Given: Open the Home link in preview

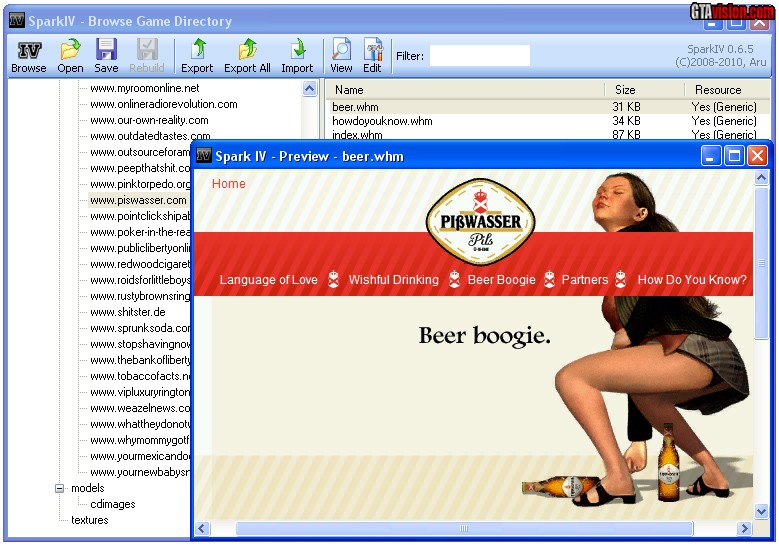Looking at the screenshot, I should pyautogui.click(x=228, y=184).
